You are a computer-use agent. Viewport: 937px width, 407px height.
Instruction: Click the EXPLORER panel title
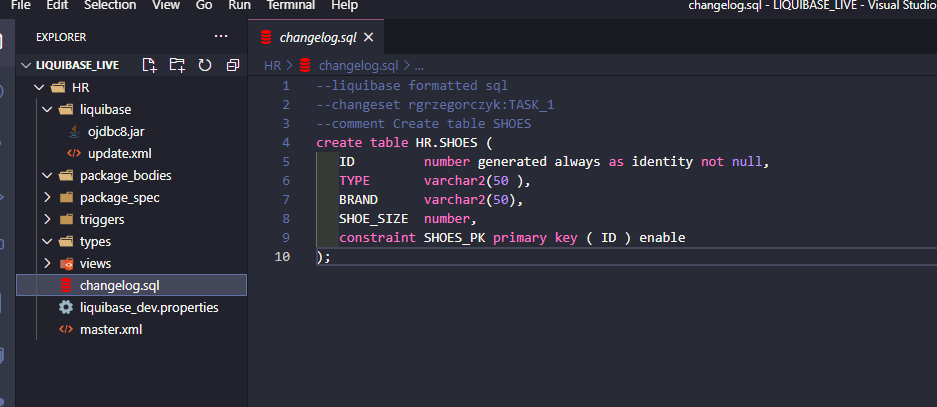[61, 37]
